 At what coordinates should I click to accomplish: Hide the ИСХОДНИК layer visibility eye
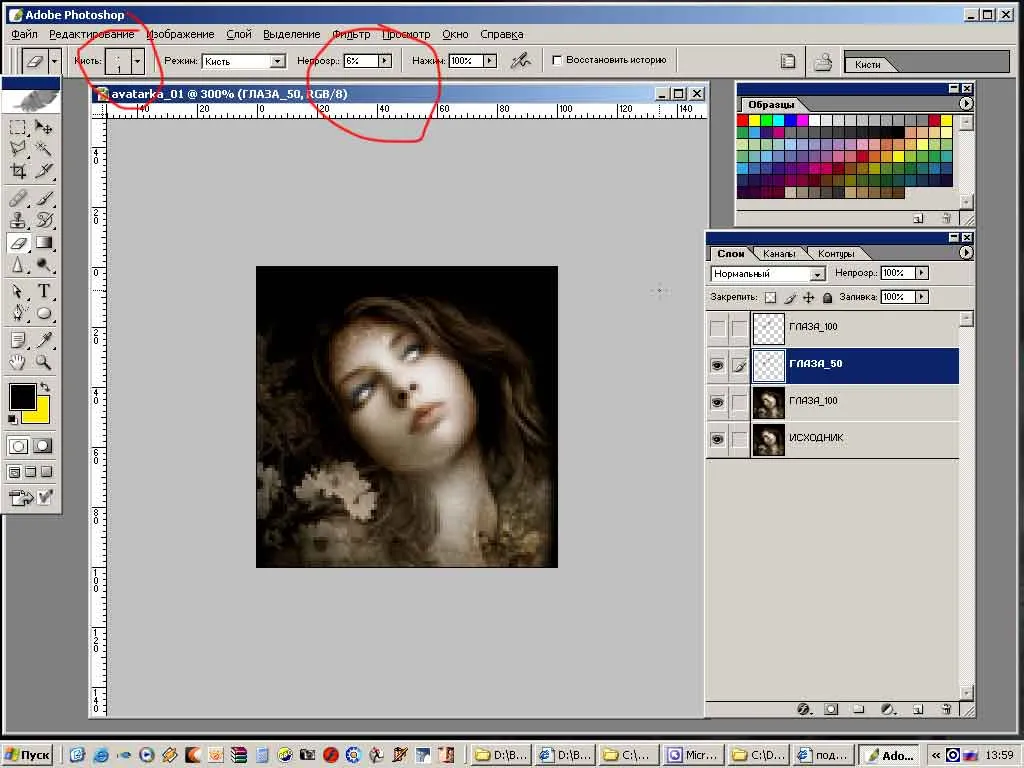[717, 439]
